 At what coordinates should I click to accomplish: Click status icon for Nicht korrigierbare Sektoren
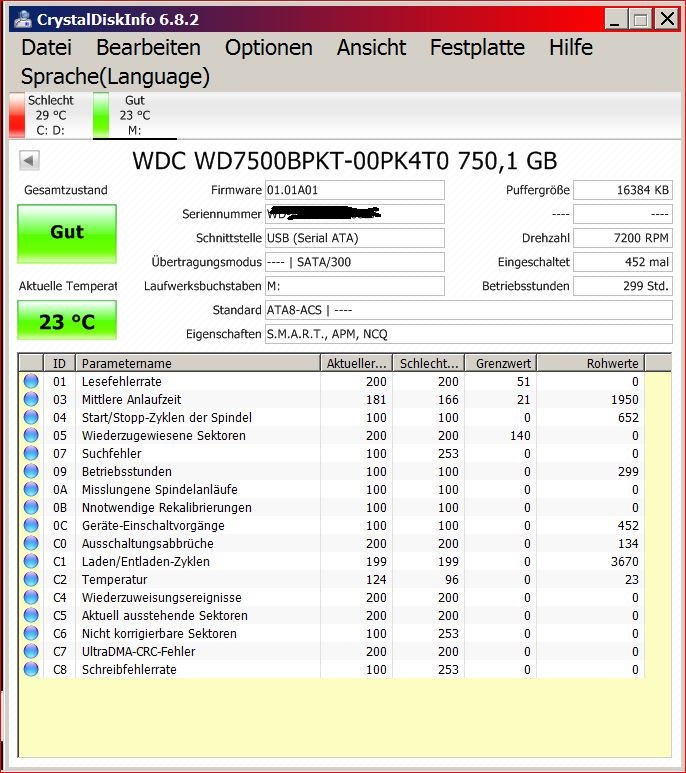[x=31, y=633]
